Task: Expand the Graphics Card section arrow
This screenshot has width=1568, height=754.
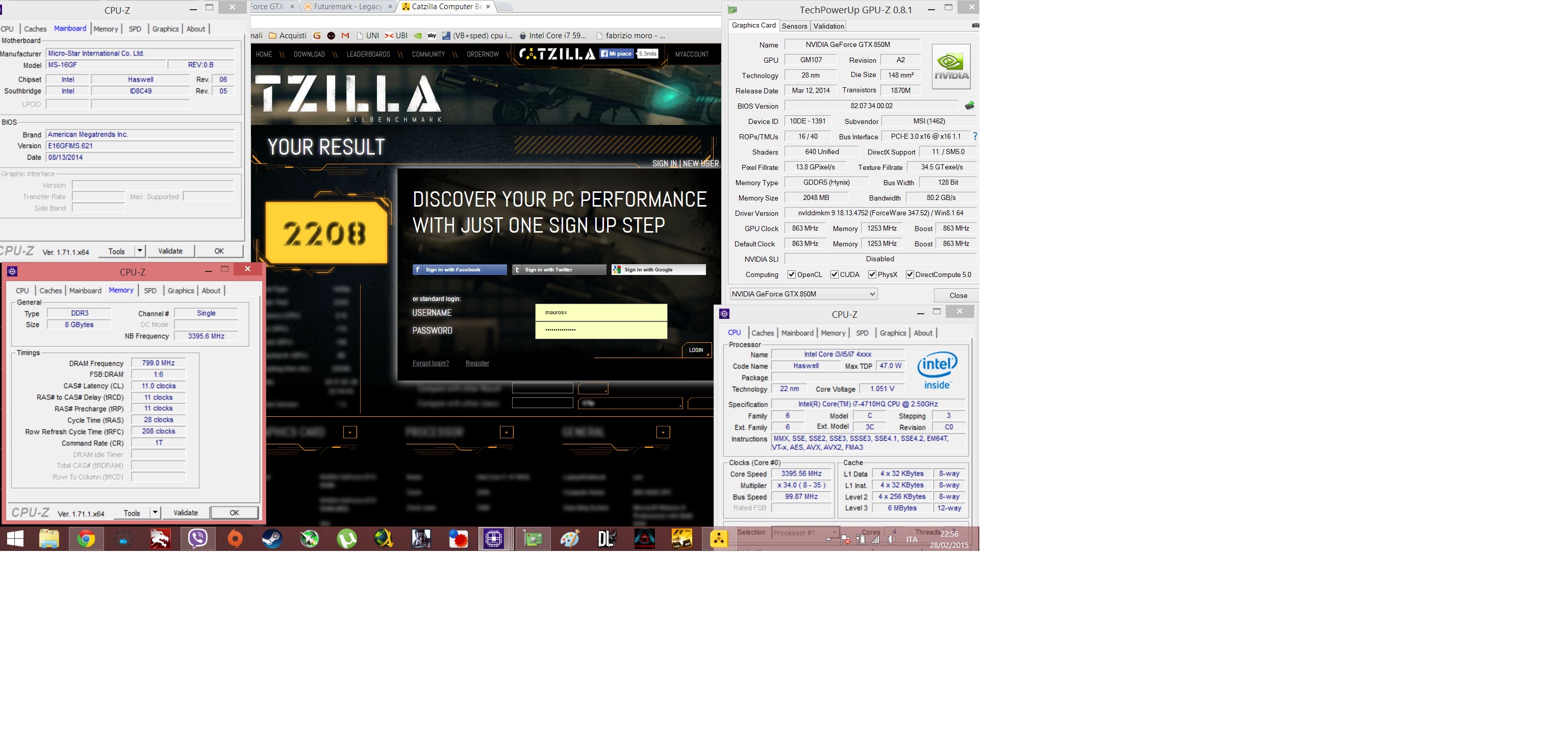Action: point(349,432)
